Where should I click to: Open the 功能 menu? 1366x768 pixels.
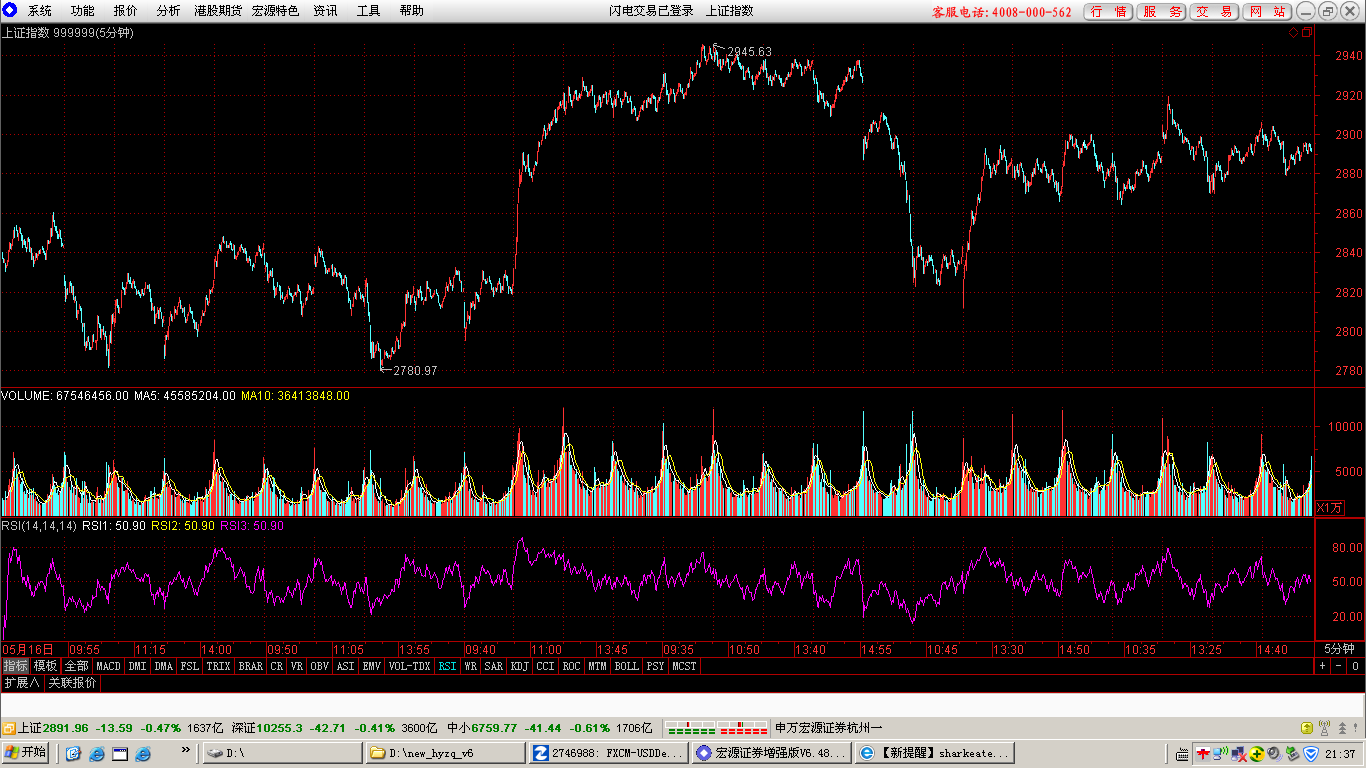pyautogui.click(x=83, y=11)
